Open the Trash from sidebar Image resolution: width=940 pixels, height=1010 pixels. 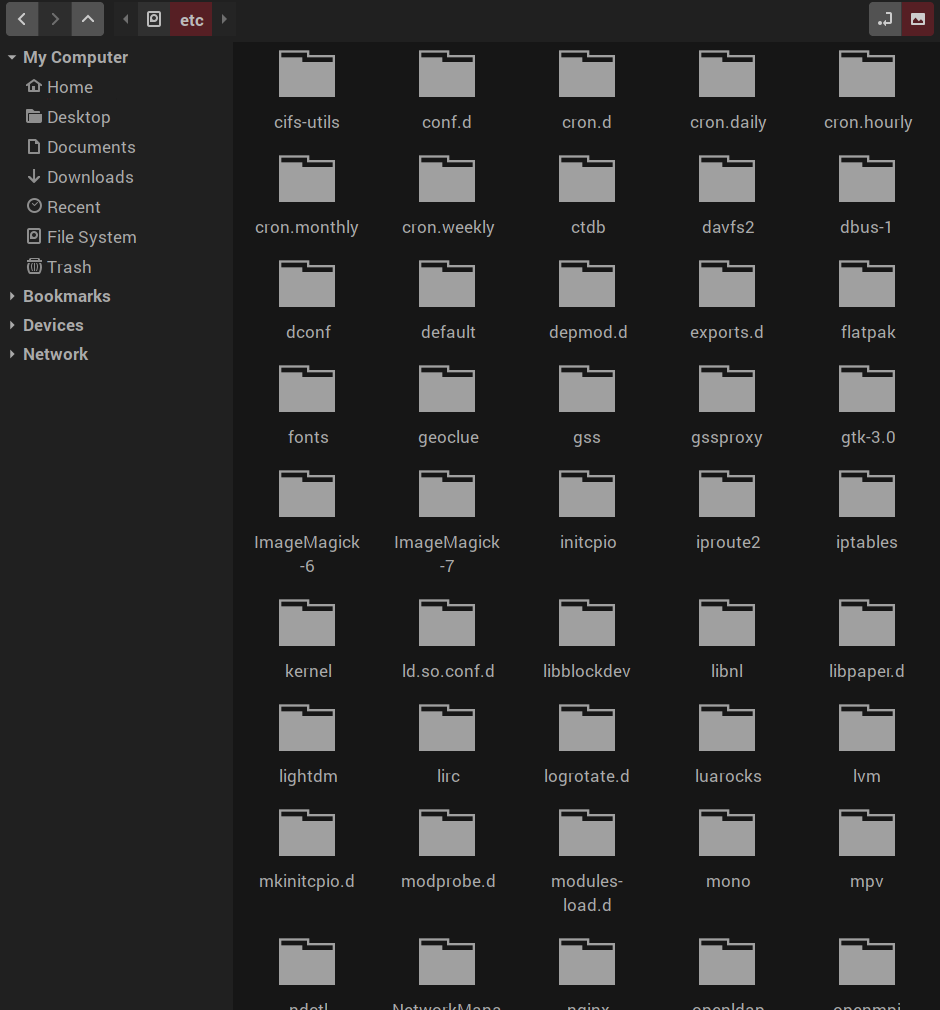[67, 267]
